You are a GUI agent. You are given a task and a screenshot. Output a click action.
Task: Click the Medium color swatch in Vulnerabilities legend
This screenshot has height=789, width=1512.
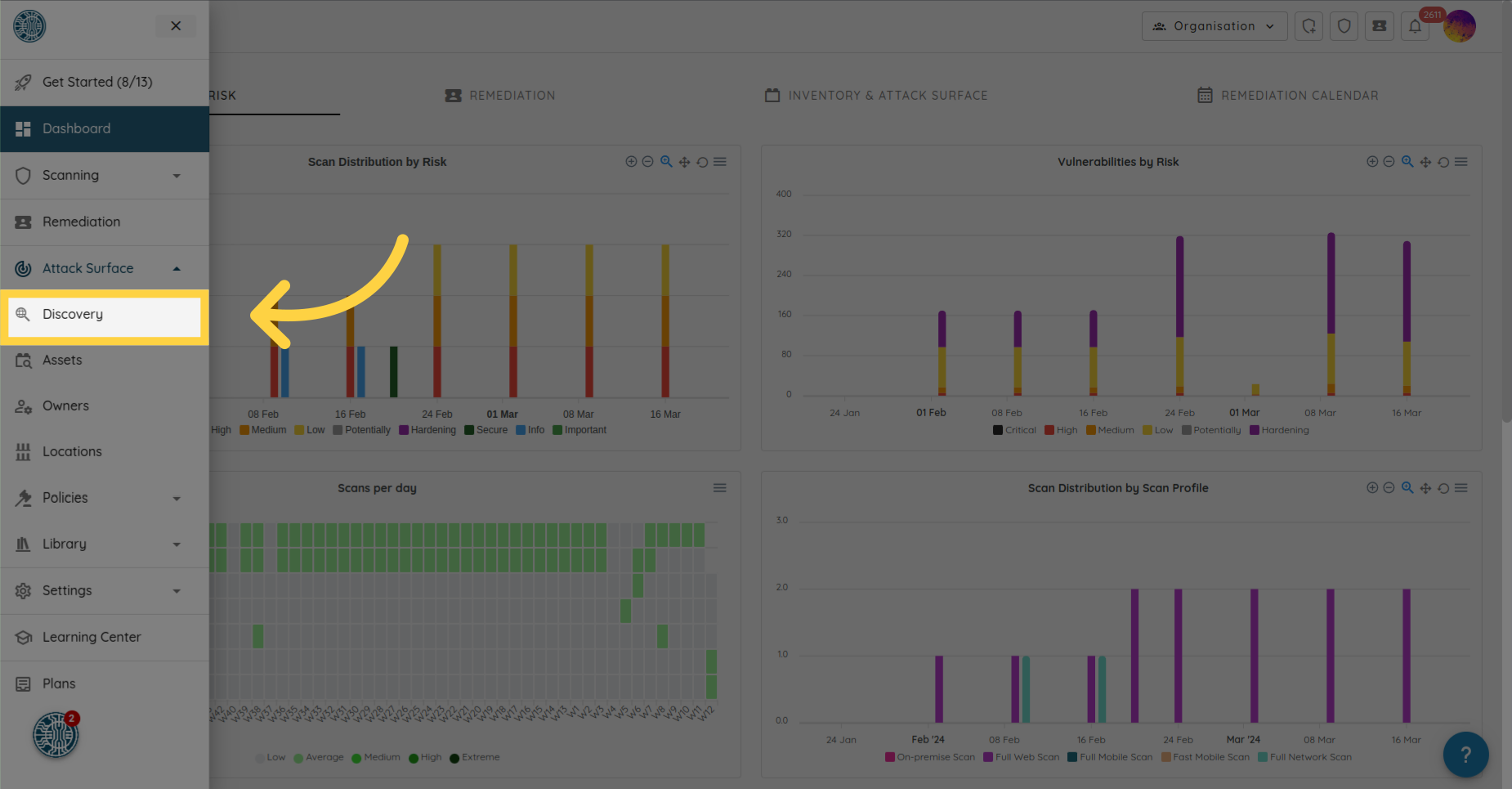tap(1090, 430)
